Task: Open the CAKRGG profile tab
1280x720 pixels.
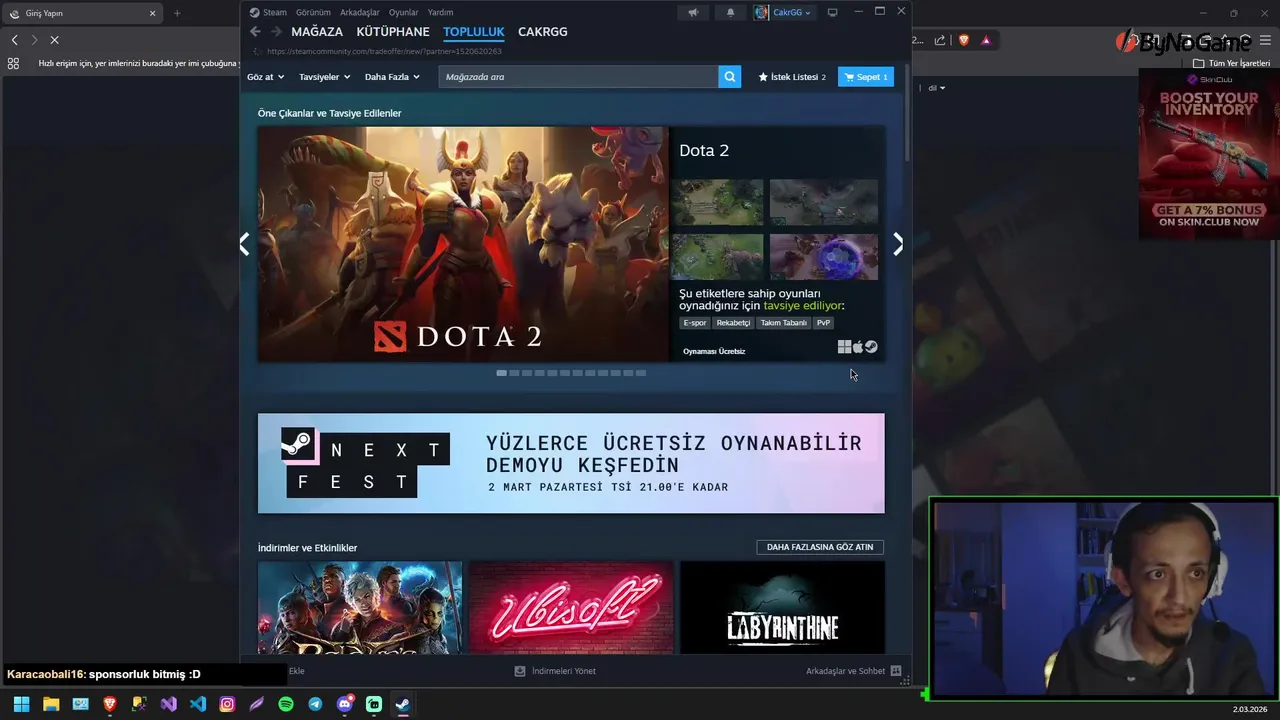Action: pyautogui.click(x=543, y=32)
